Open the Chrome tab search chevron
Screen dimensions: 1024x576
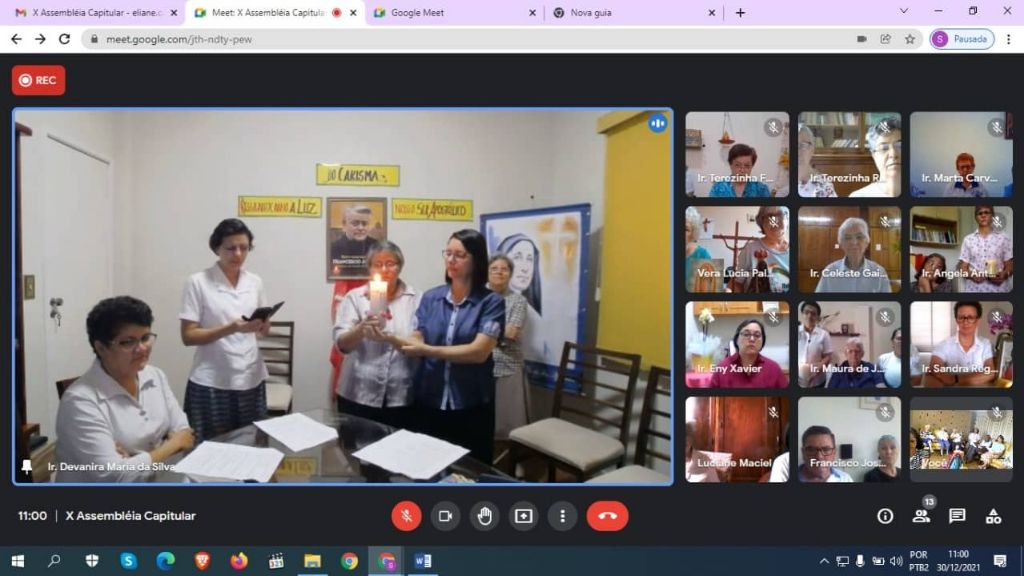click(x=904, y=12)
